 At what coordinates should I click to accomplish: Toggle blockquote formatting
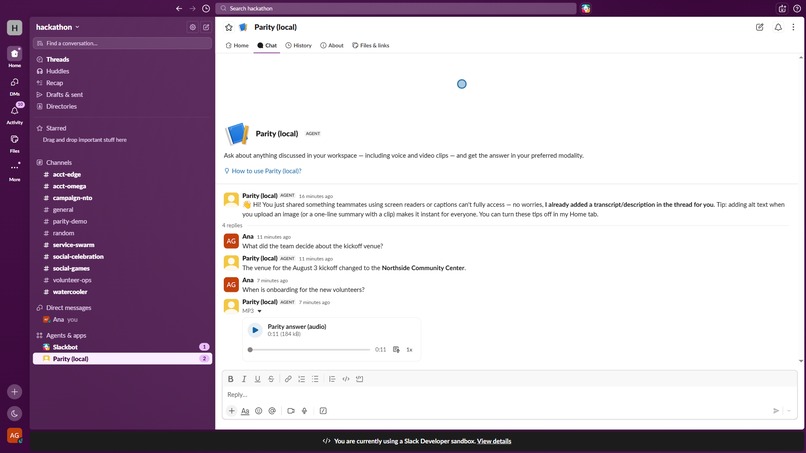[x=332, y=379]
